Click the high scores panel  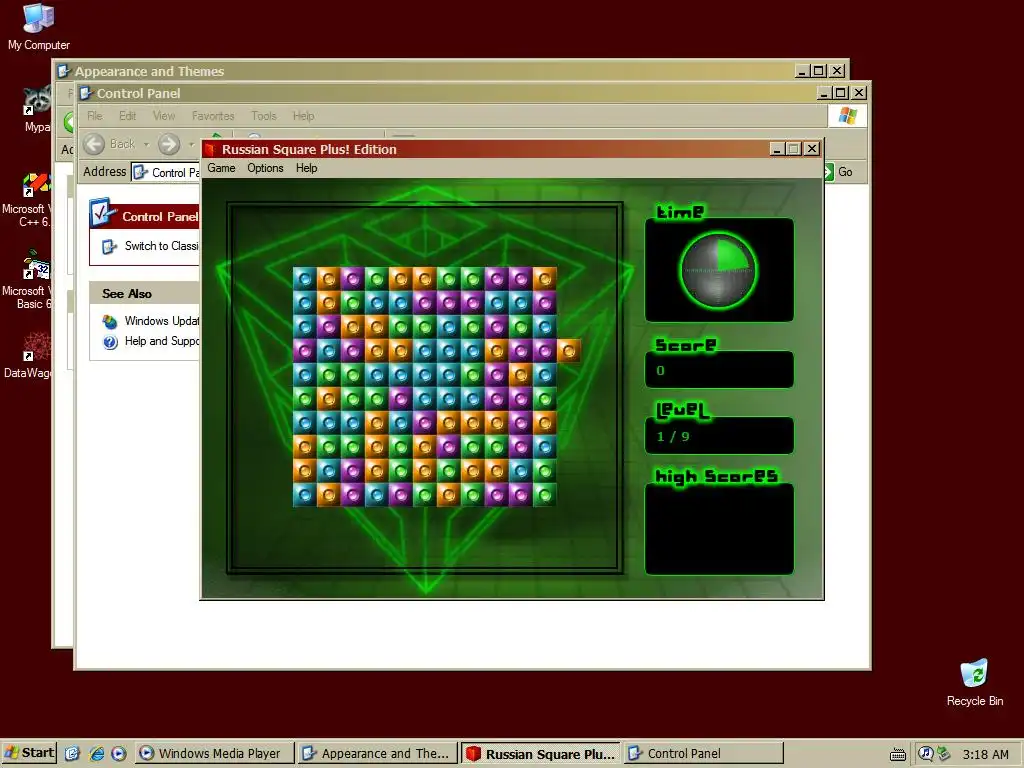tap(719, 529)
